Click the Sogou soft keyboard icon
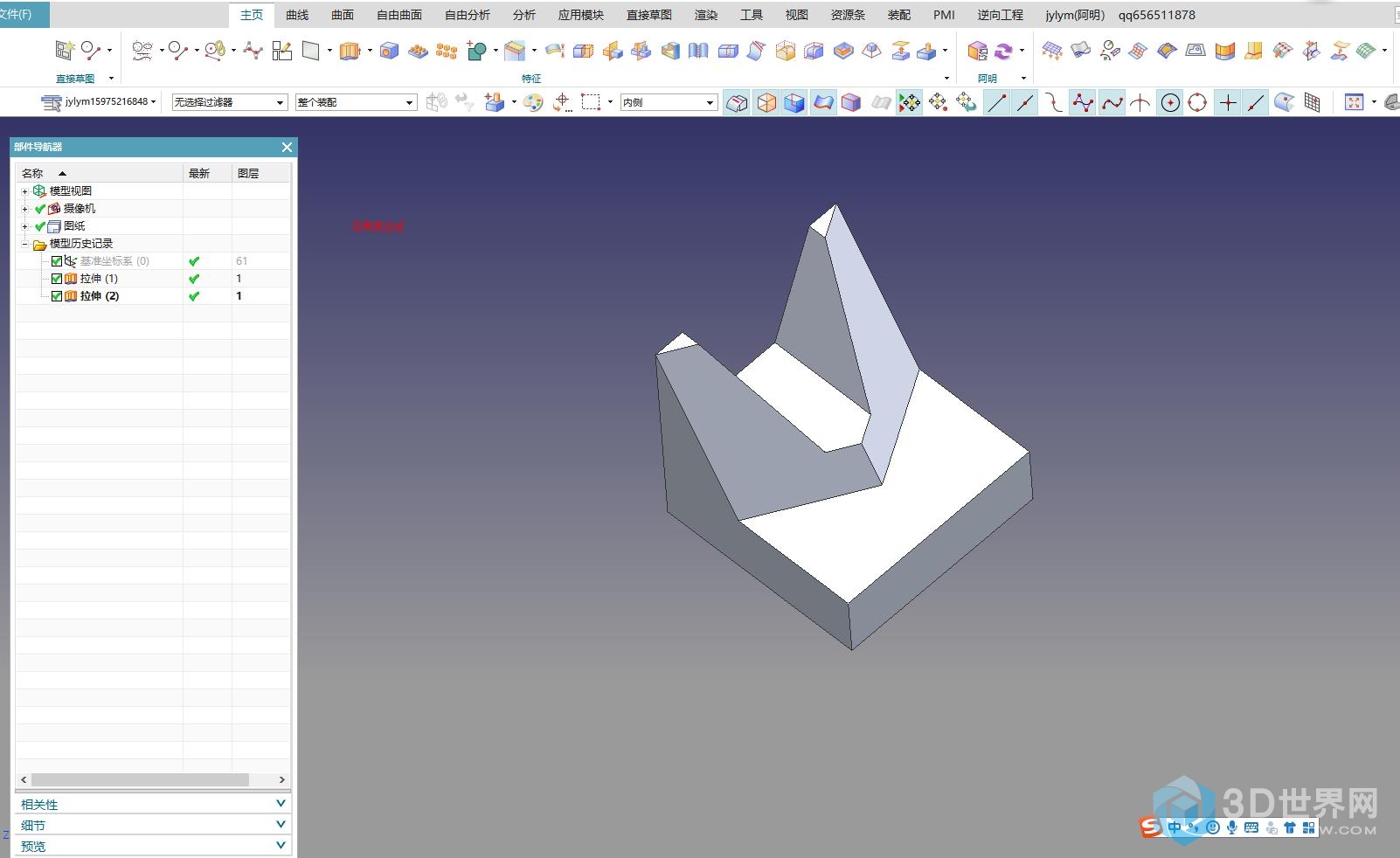Screen dimensions: 1400x858 click(1251, 827)
